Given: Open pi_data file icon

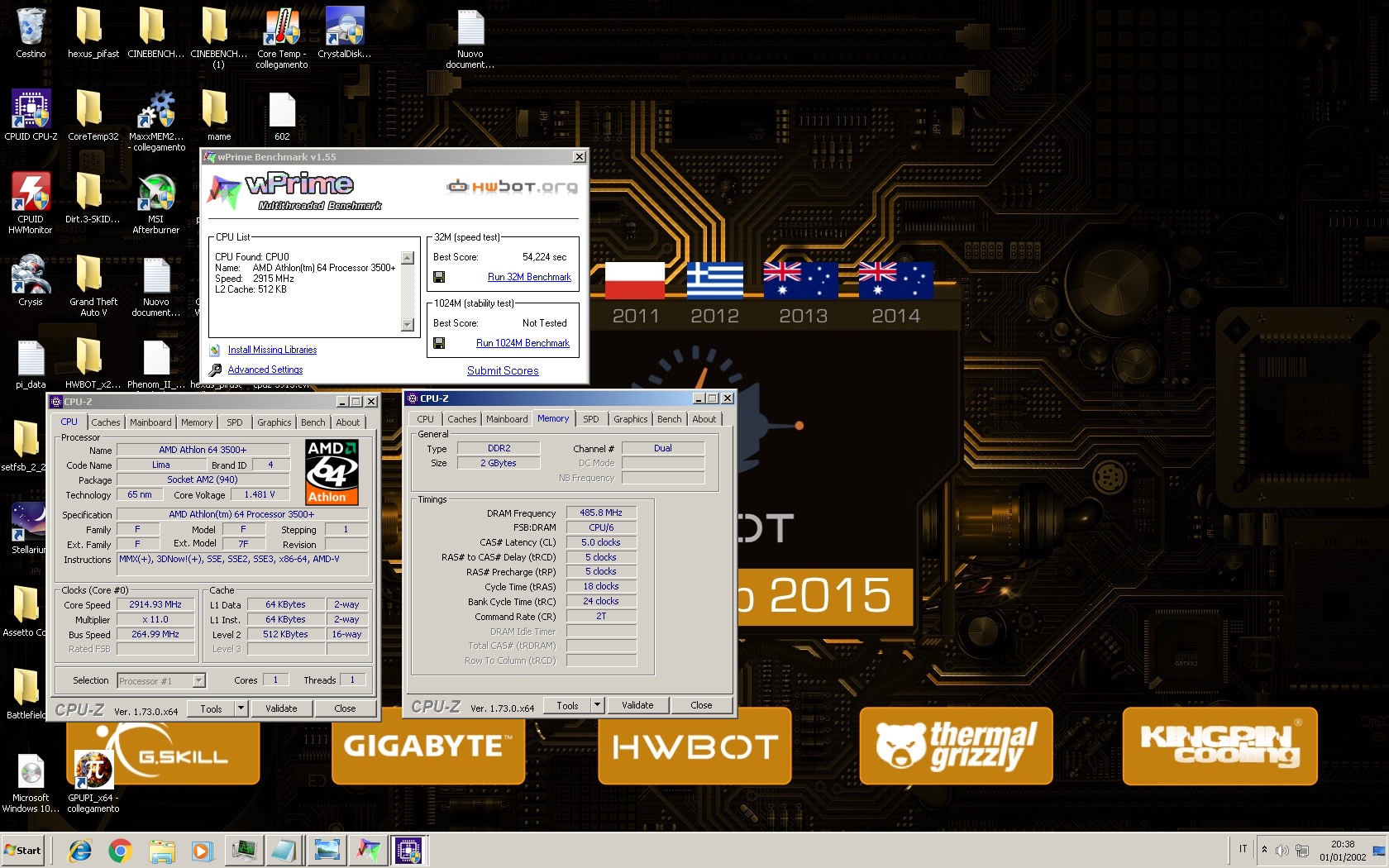Looking at the screenshot, I should tap(31, 364).
